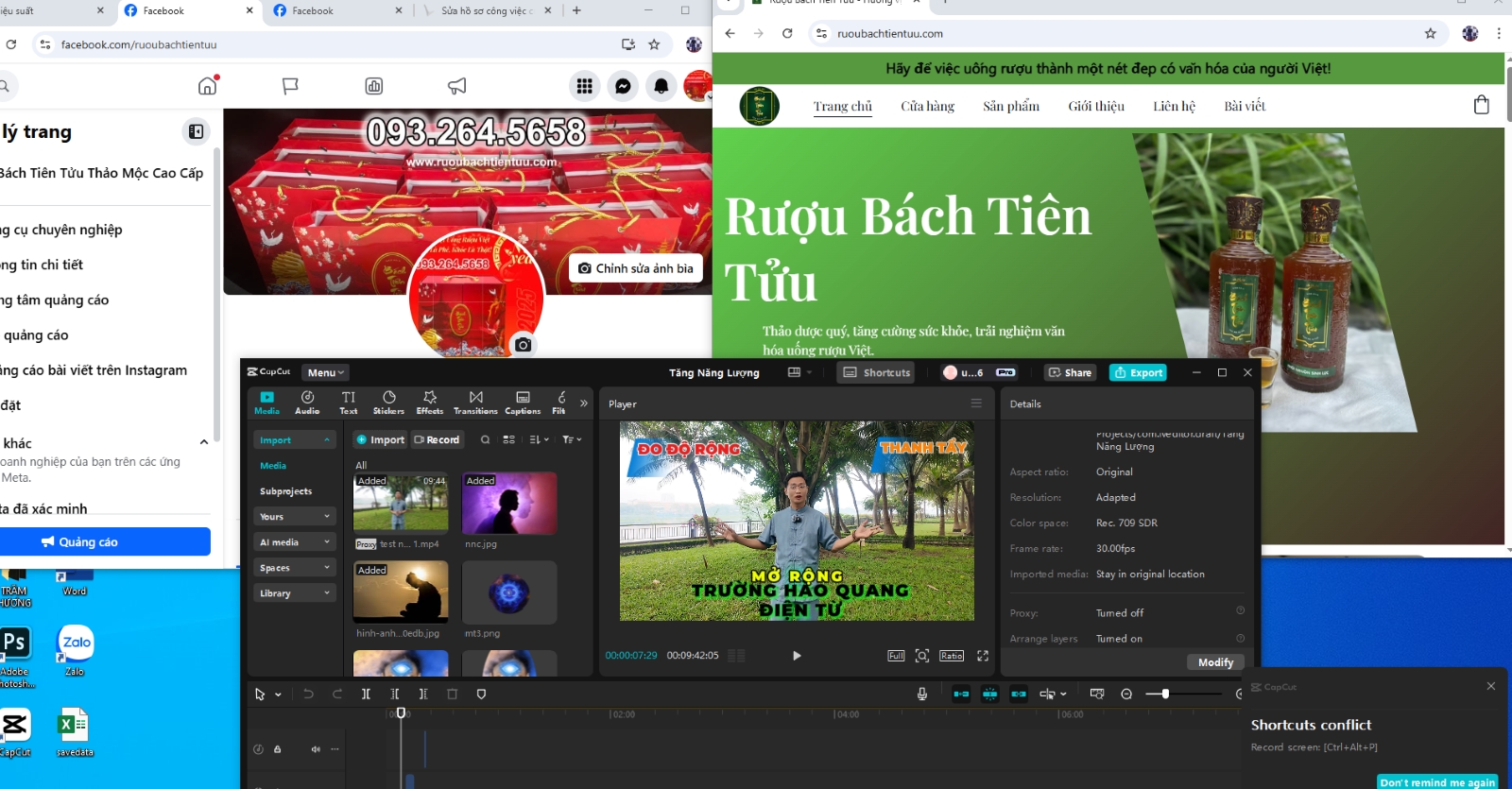Click the Record button in CapCut
This screenshot has width=1512, height=789.
pyautogui.click(x=437, y=439)
